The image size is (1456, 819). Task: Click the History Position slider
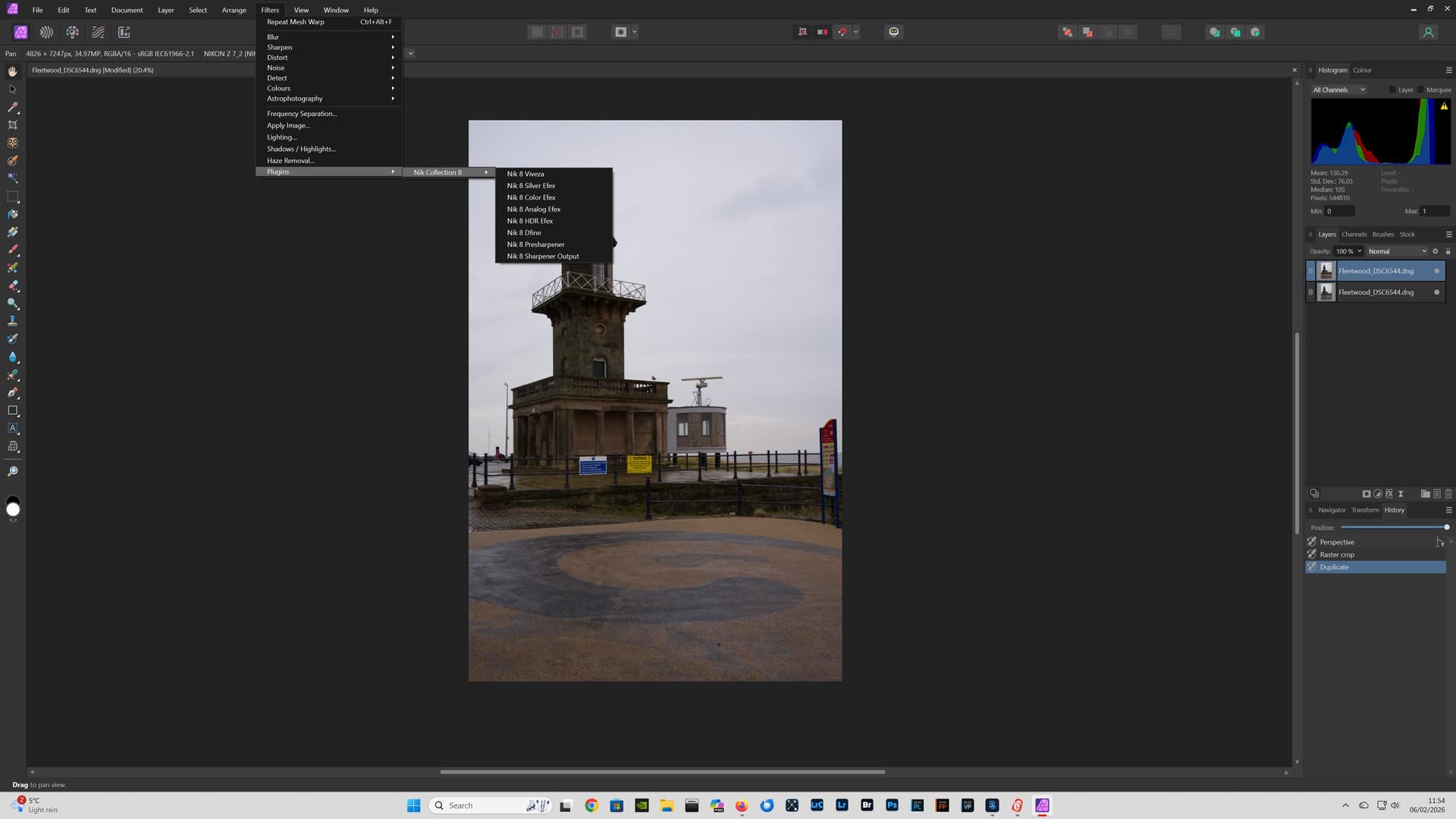[1393, 527]
